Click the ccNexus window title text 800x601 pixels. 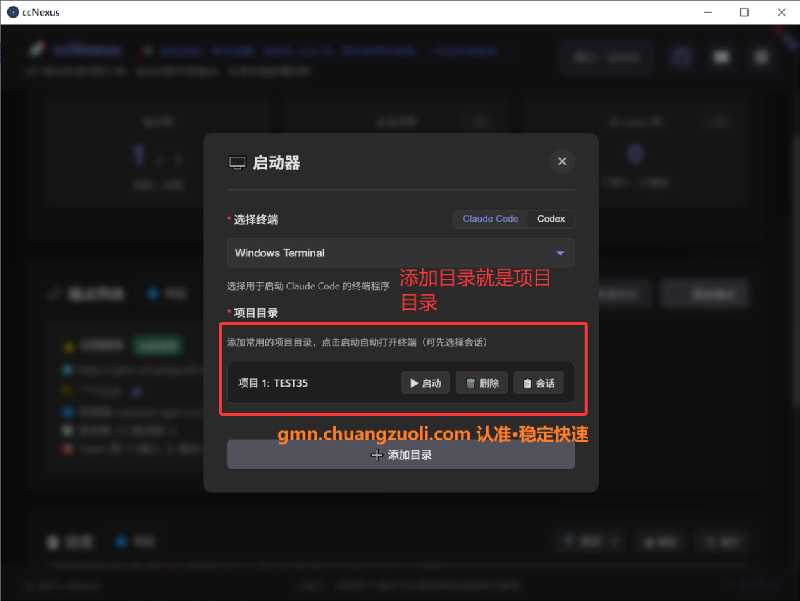[x=40, y=12]
